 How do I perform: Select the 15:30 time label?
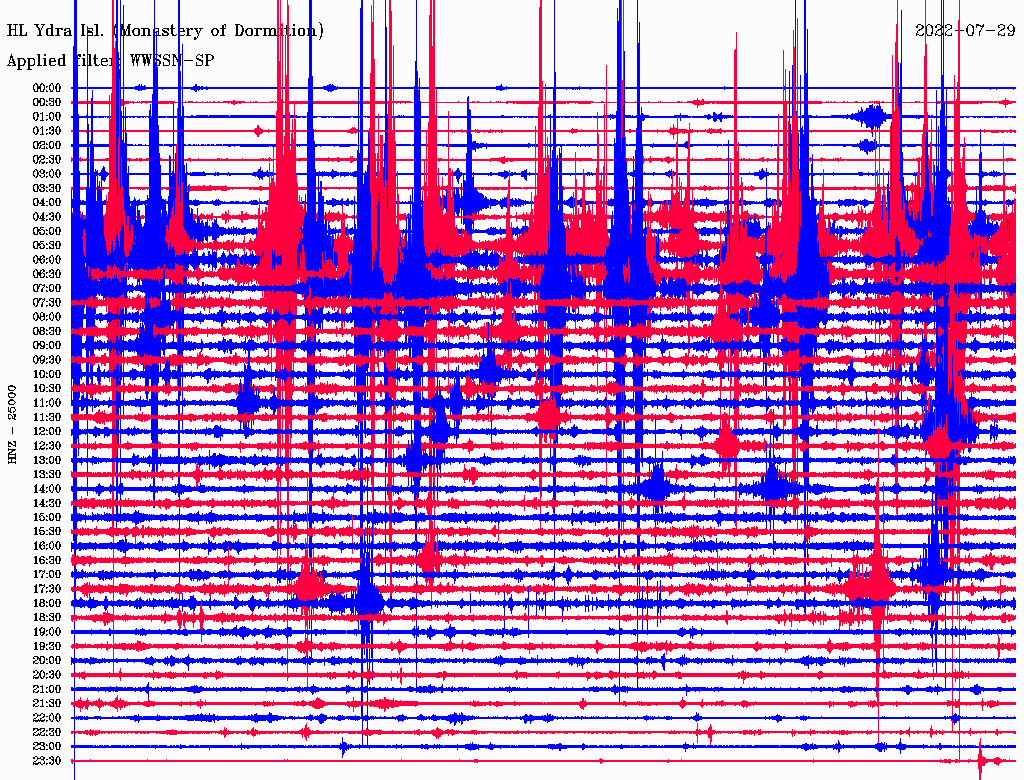click(x=46, y=532)
